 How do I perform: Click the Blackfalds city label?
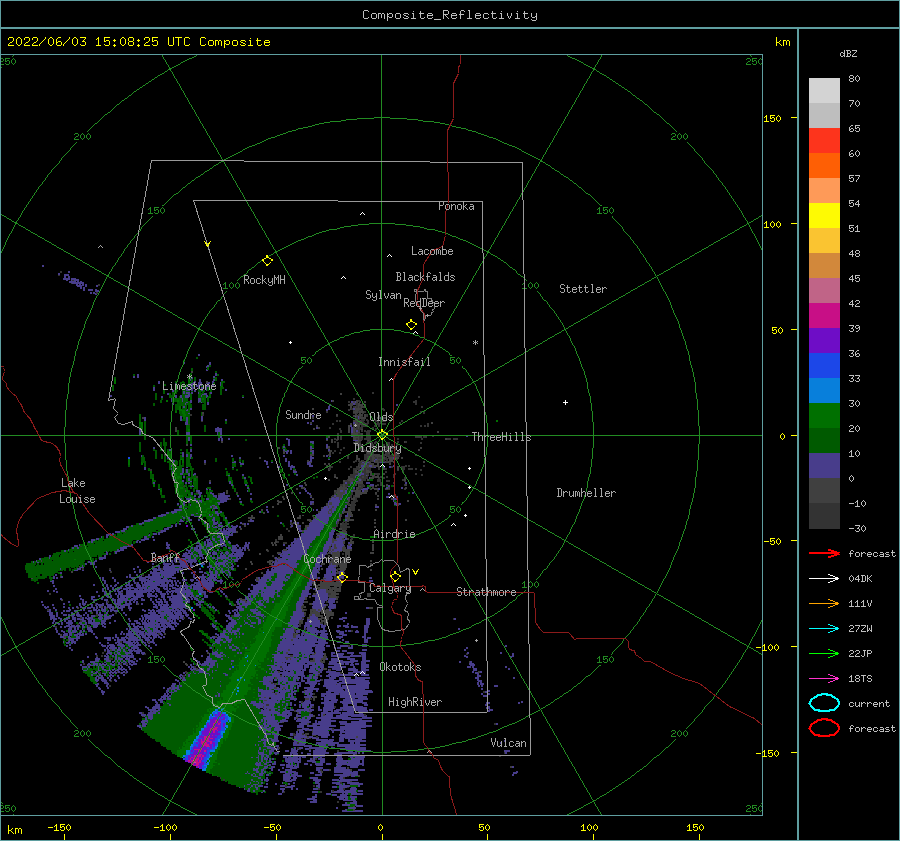pyautogui.click(x=425, y=277)
